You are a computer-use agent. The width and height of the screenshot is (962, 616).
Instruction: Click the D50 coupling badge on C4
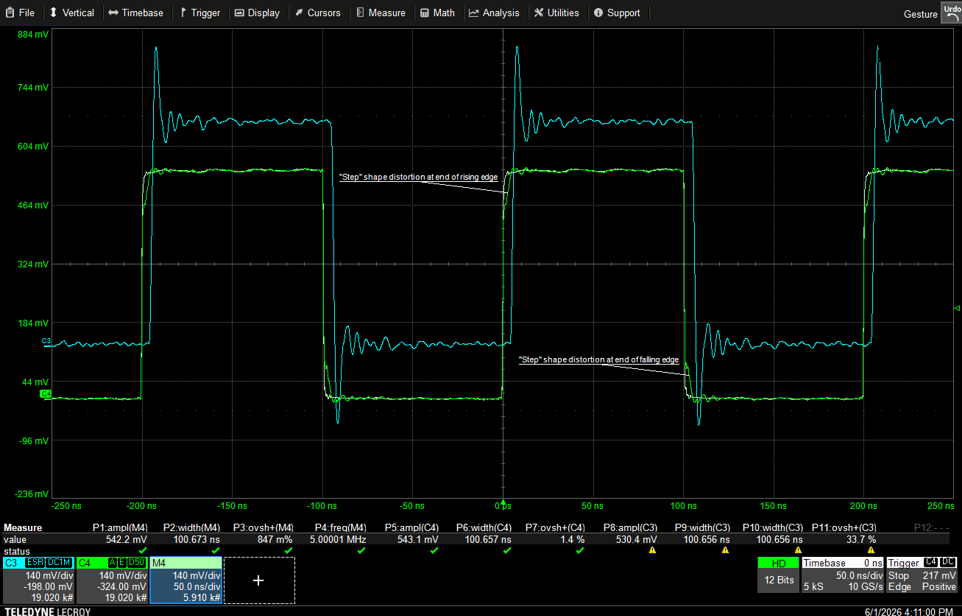[136, 563]
